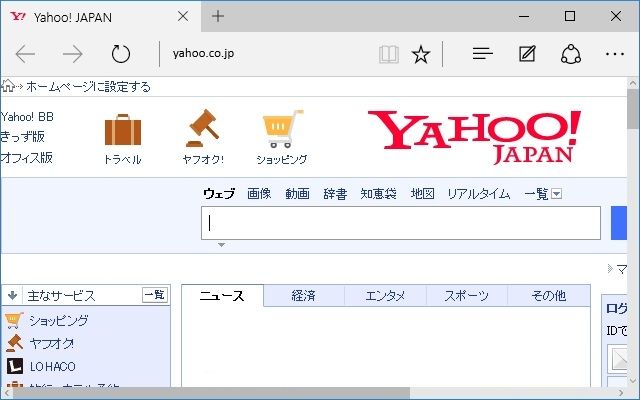The width and height of the screenshot is (640, 400).
Task: Maximize the browser window
Action: tap(570, 16)
